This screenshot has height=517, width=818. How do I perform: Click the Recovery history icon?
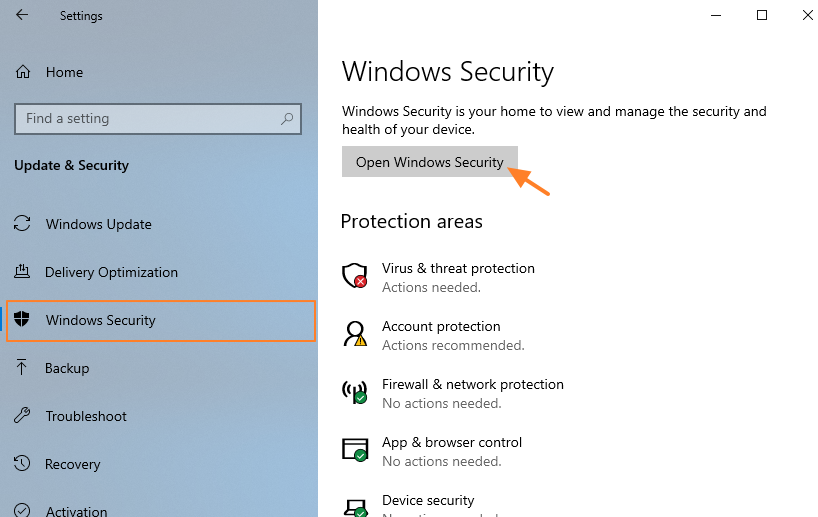click(22, 463)
